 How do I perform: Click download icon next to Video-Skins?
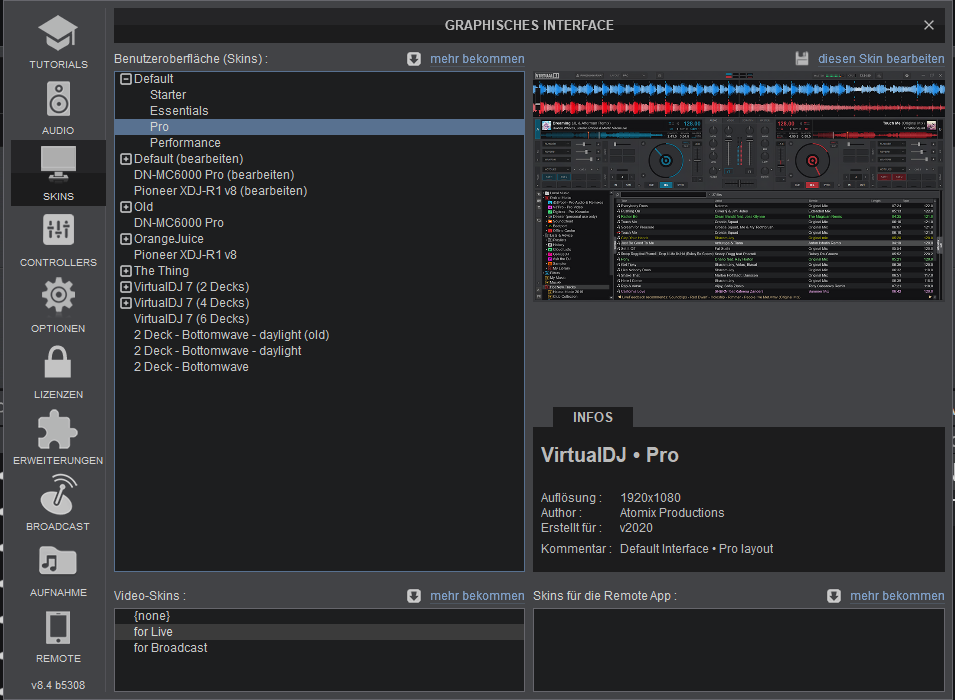coord(414,596)
